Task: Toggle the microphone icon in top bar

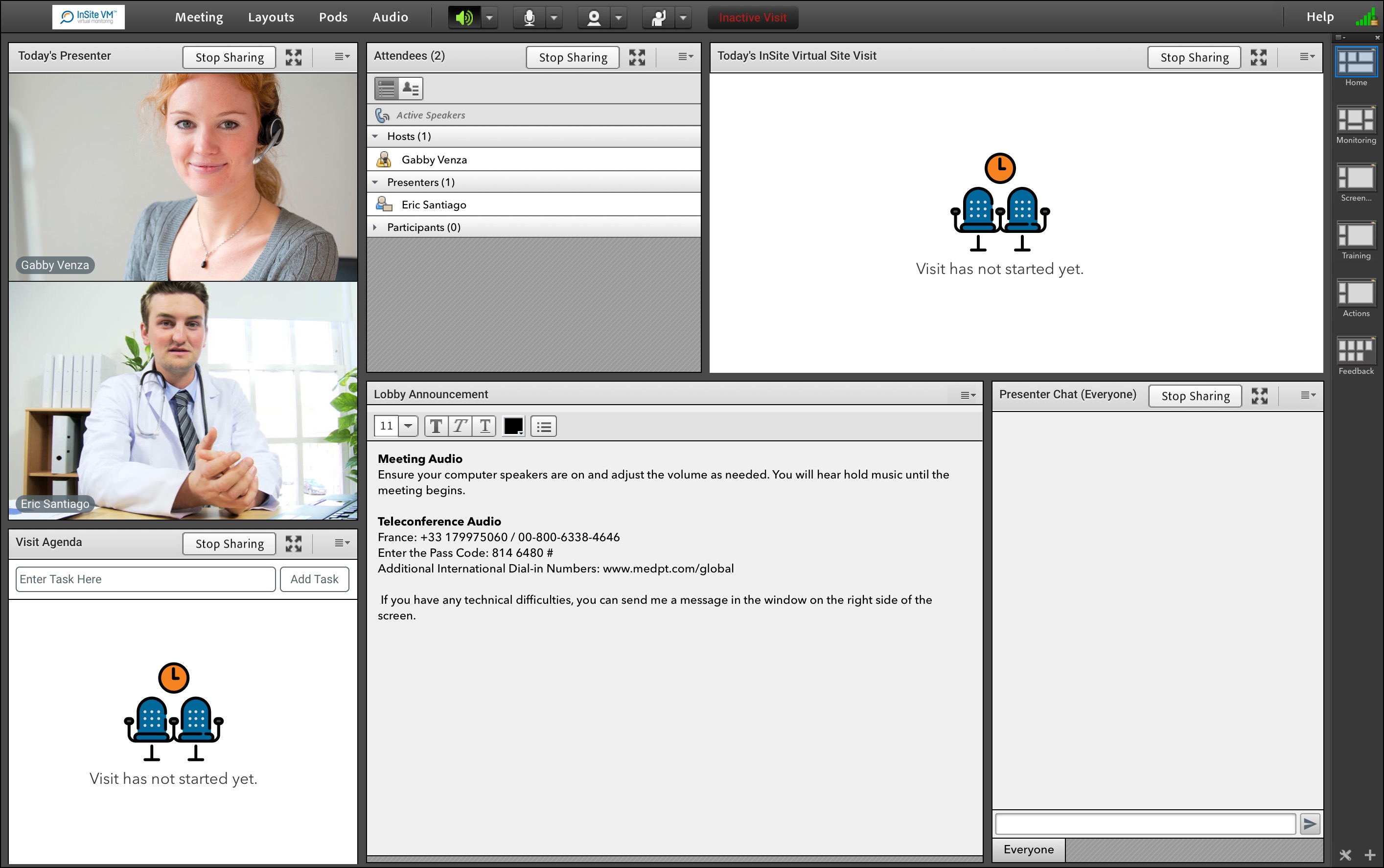Action: click(x=529, y=18)
